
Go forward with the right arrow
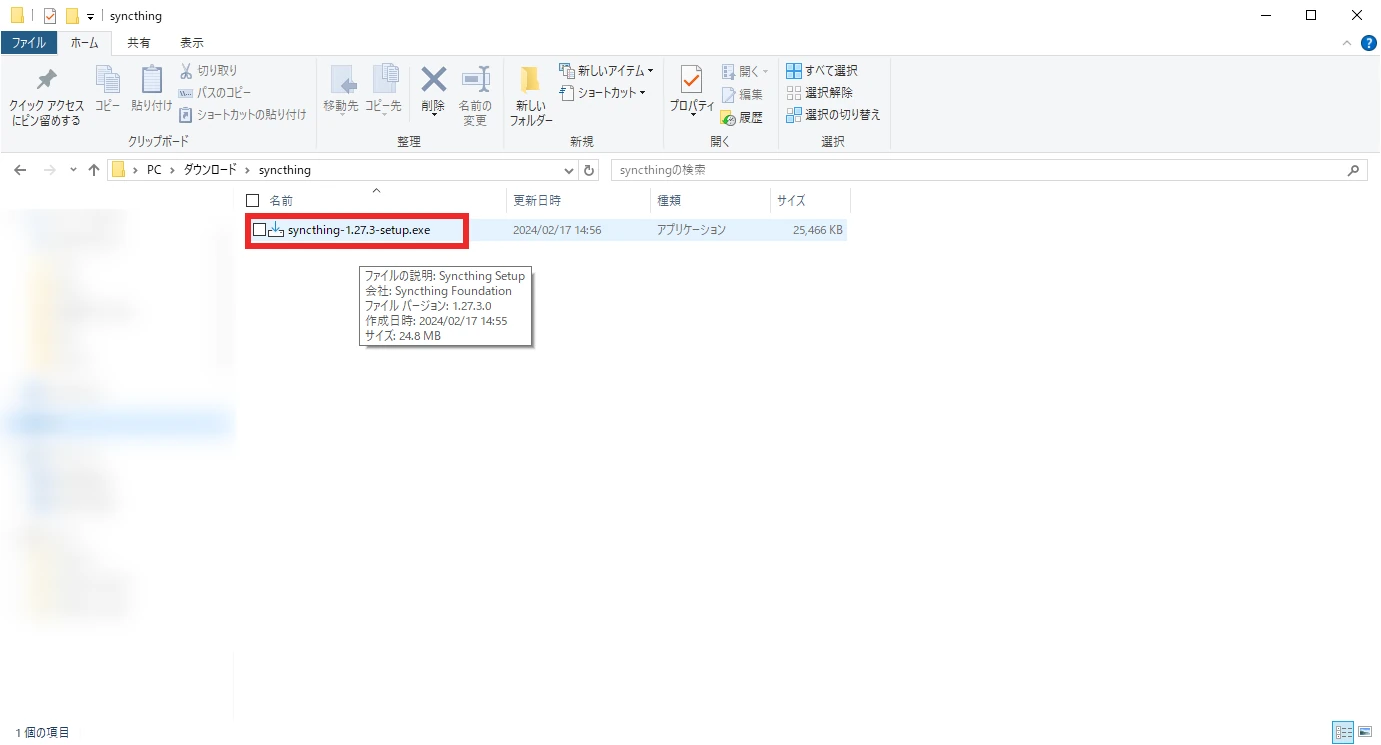click(x=49, y=170)
